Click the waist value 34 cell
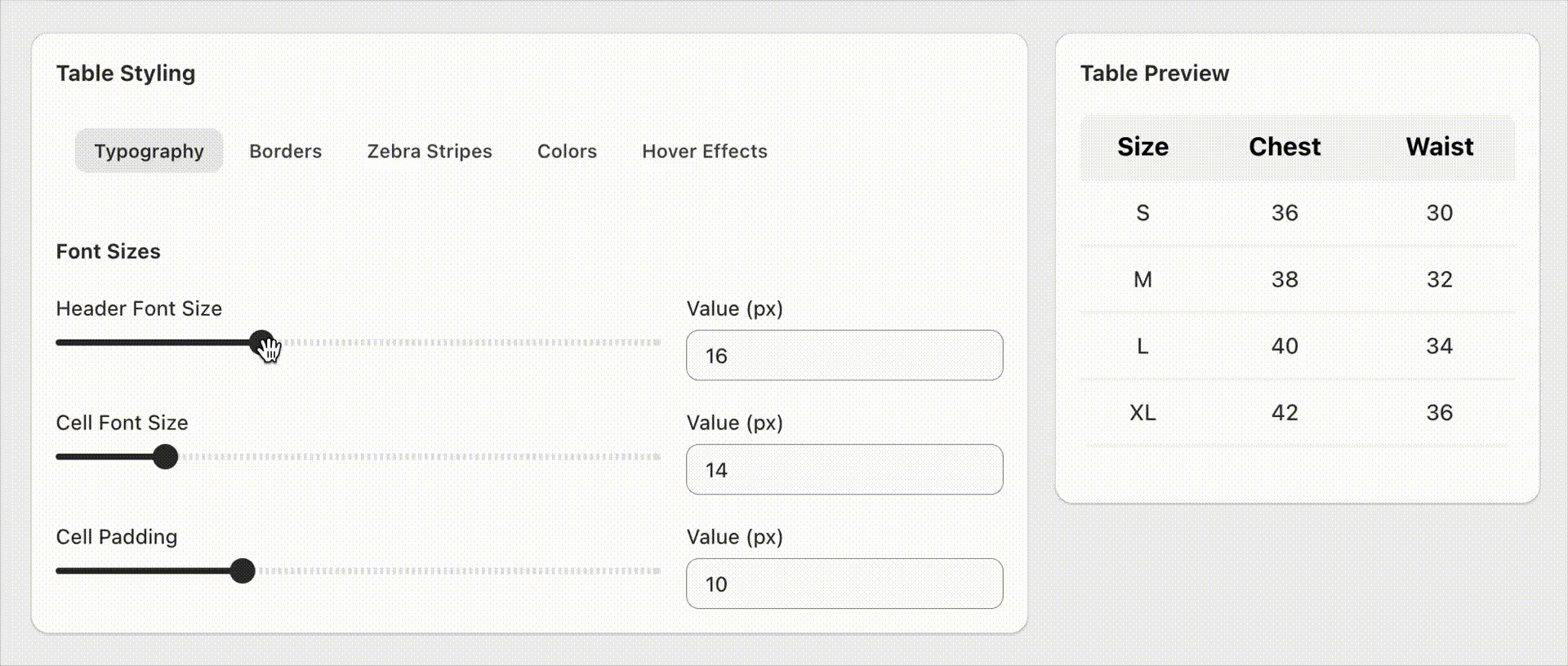The width and height of the screenshot is (1568, 666). coord(1439,346)
